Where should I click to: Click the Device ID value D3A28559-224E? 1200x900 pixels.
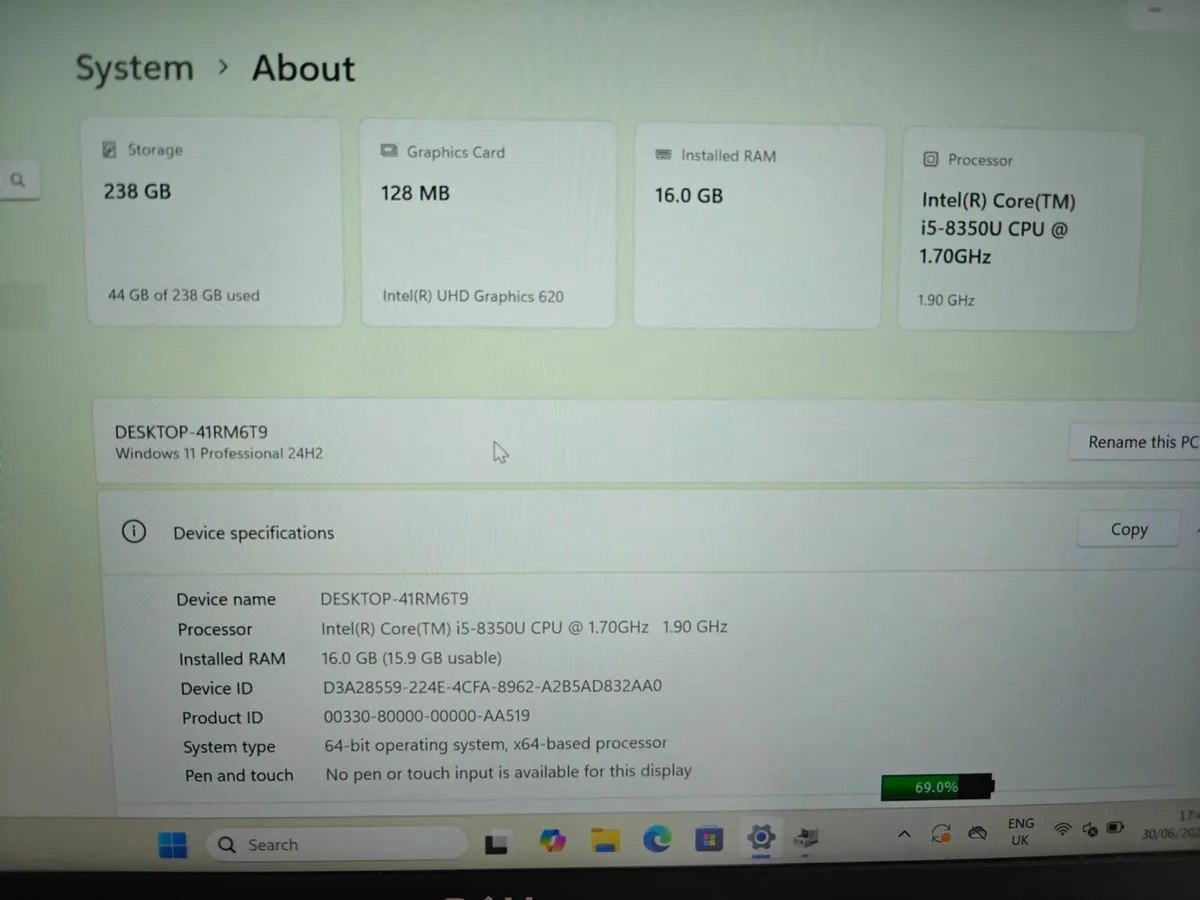(492, 687)
